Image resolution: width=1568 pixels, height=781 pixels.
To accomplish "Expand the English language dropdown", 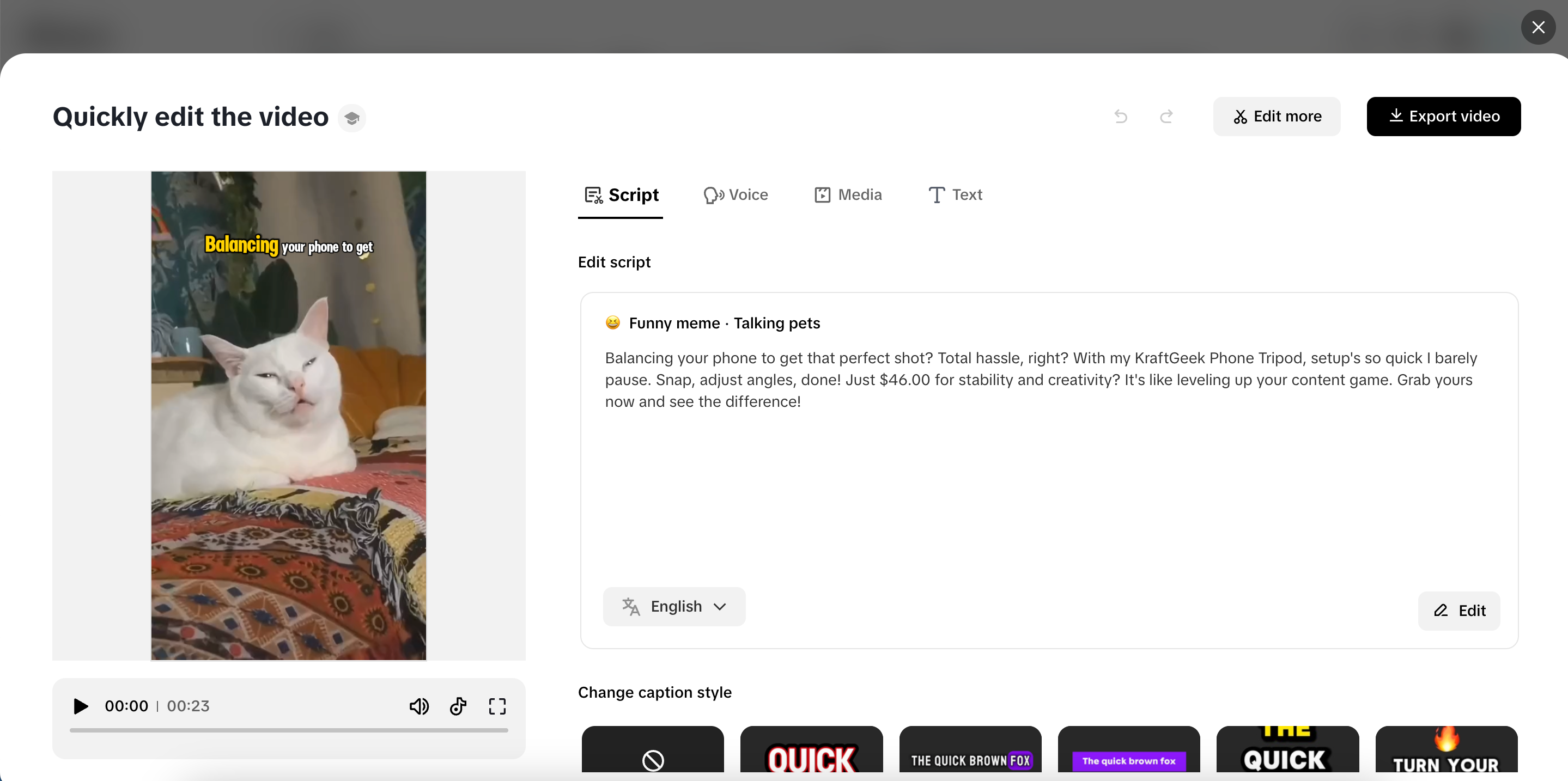I will point(674,606).
